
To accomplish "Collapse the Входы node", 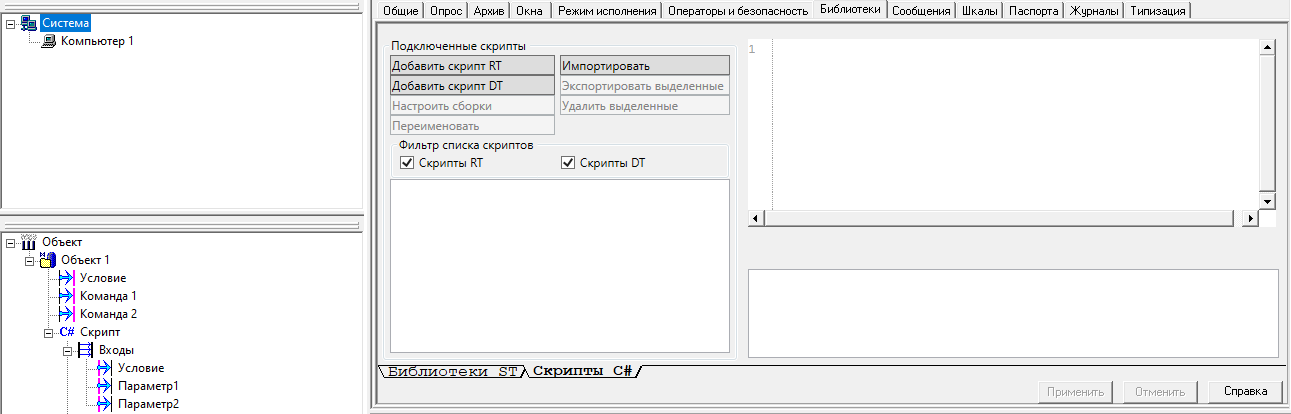I will pyautogui.click(x=68, y=350).
